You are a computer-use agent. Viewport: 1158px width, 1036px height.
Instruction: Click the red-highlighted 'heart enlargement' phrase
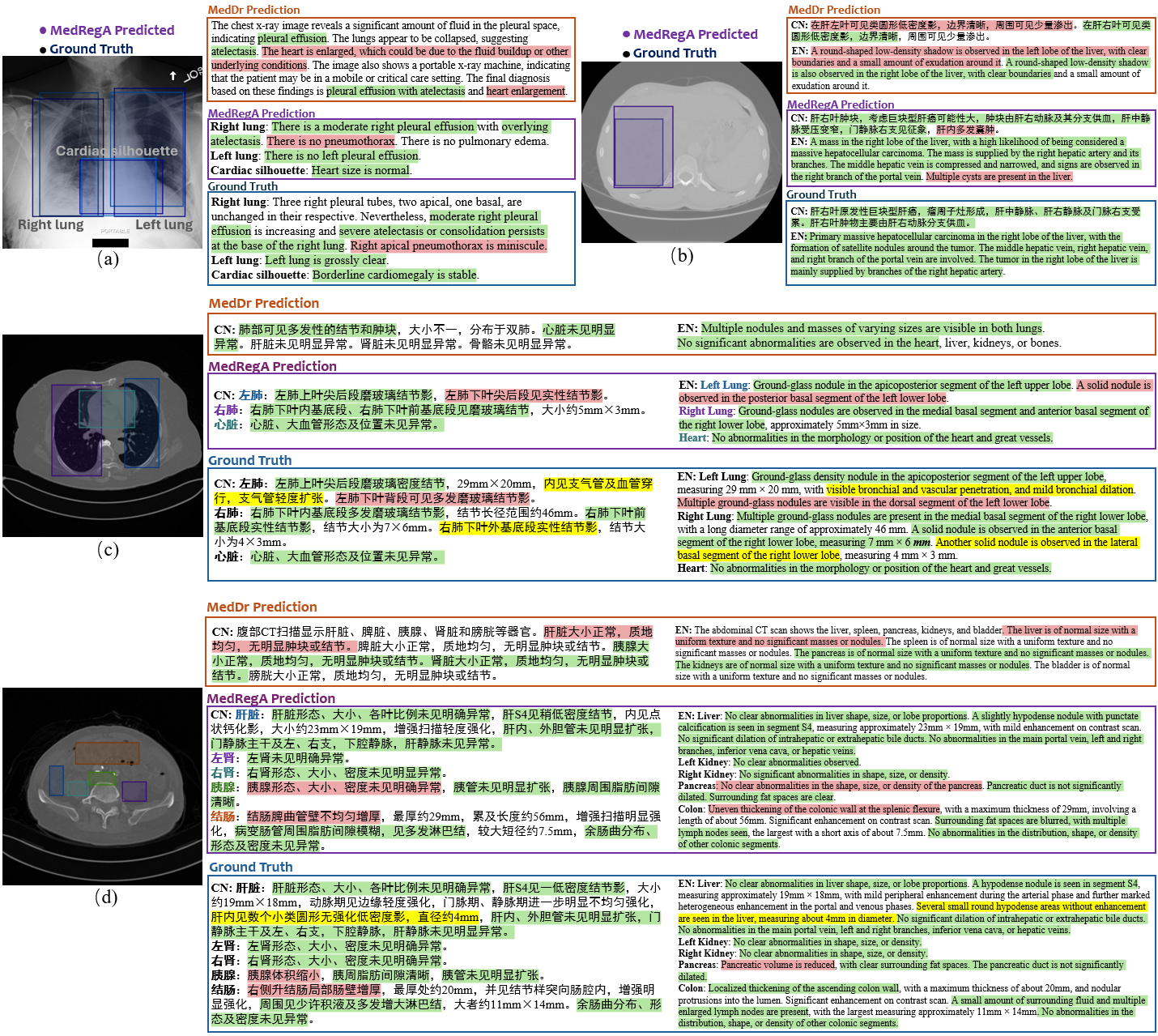coord(526,92)
